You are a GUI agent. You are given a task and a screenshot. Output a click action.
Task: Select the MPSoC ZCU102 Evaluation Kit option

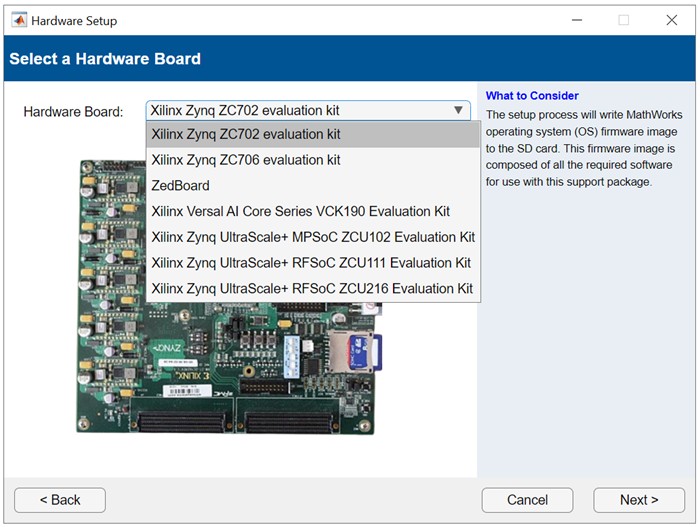(x=312, y=237)
